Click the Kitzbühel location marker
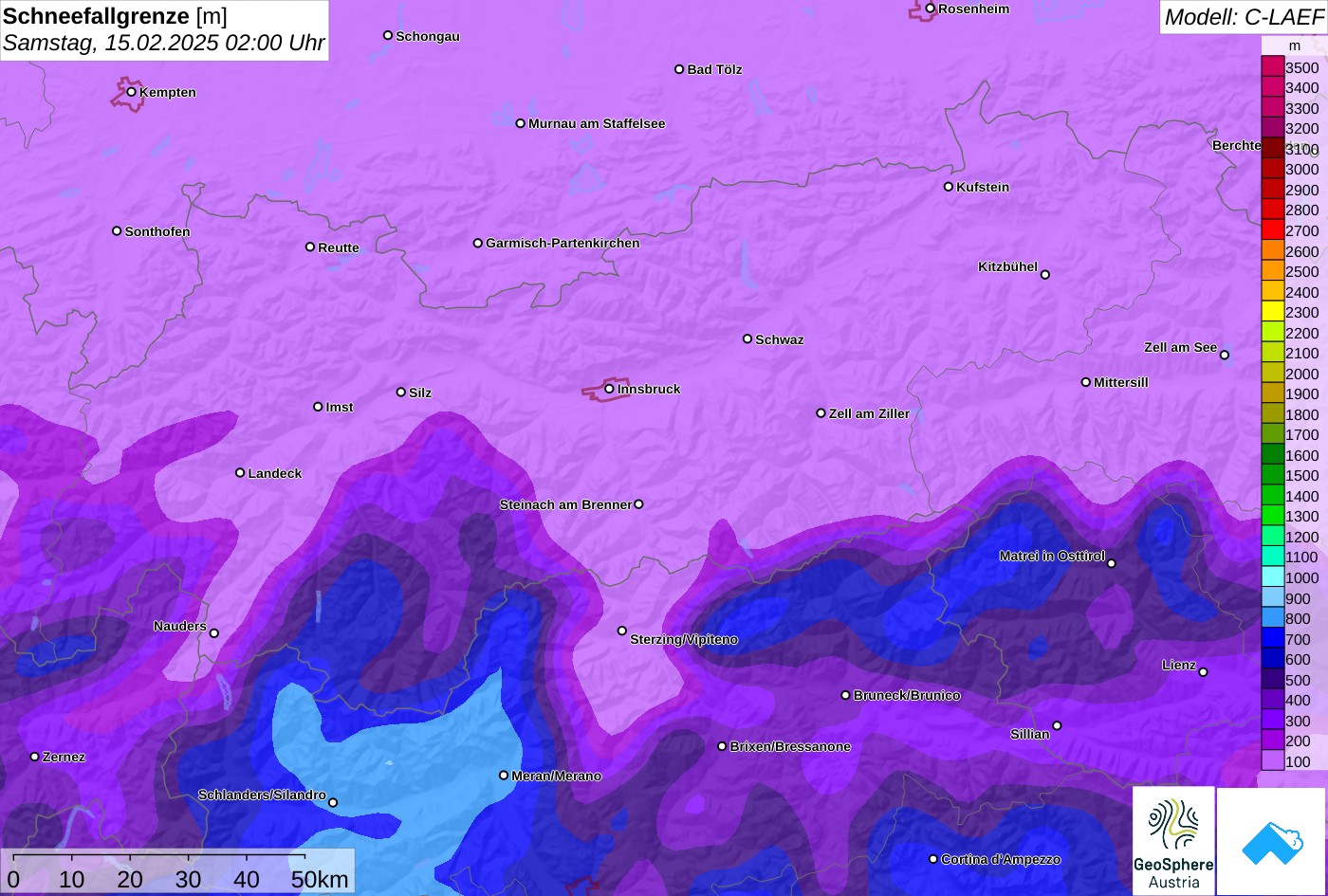The height and width of the screenshot is (896, 1328). 1045,275
